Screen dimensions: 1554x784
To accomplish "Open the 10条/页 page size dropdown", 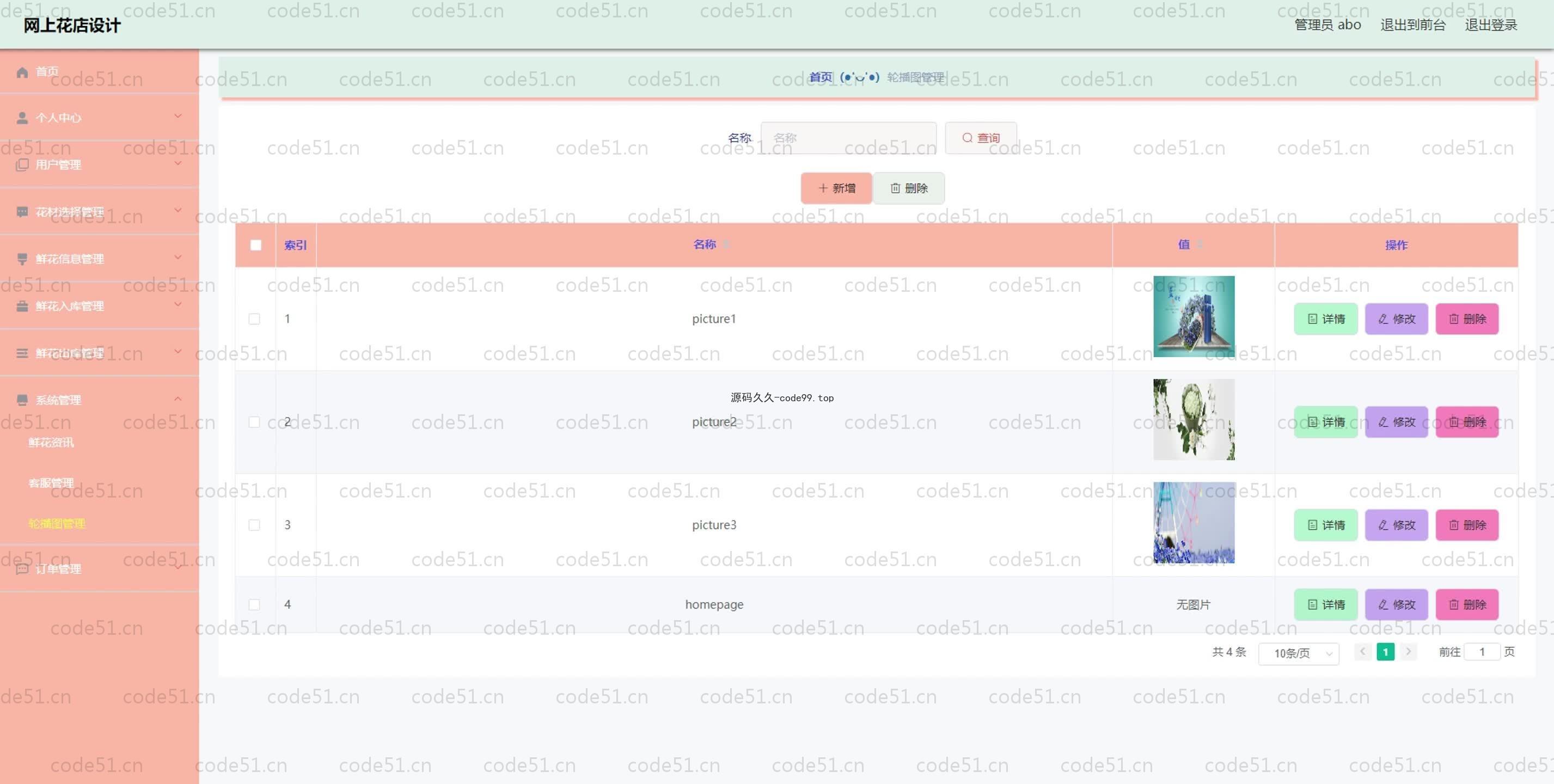I will tap(1298, 653).
